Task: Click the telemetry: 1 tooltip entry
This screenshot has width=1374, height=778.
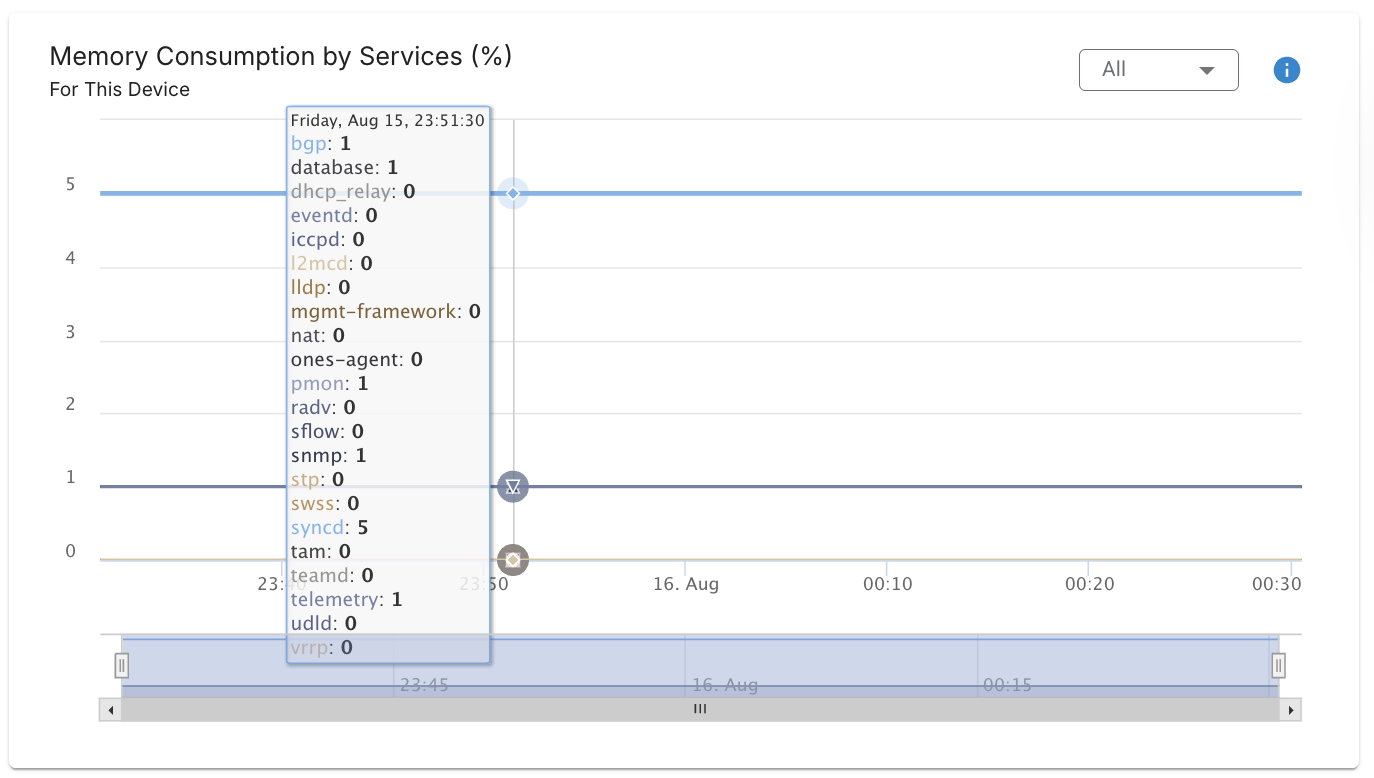Action: click(346, 599)
